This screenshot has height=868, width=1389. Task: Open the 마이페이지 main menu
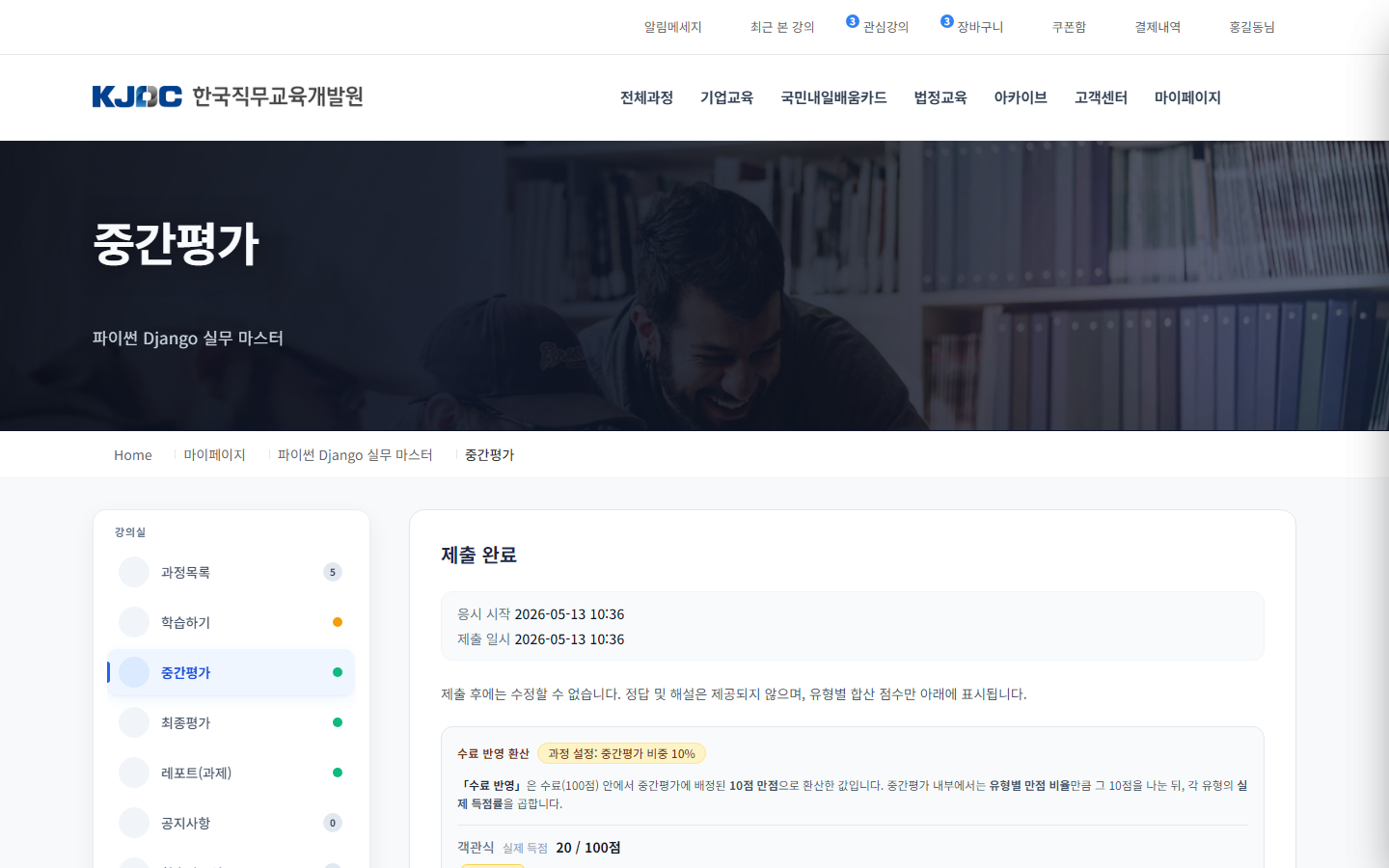click(x=1187, y=97)
